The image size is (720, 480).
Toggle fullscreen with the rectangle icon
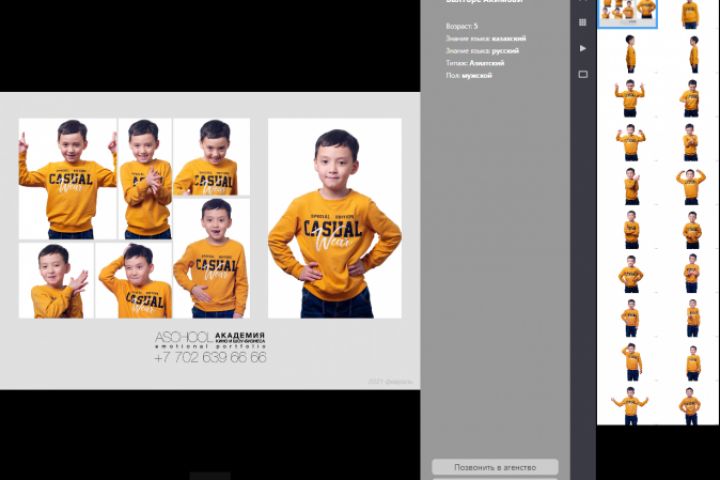coord(583,74)
